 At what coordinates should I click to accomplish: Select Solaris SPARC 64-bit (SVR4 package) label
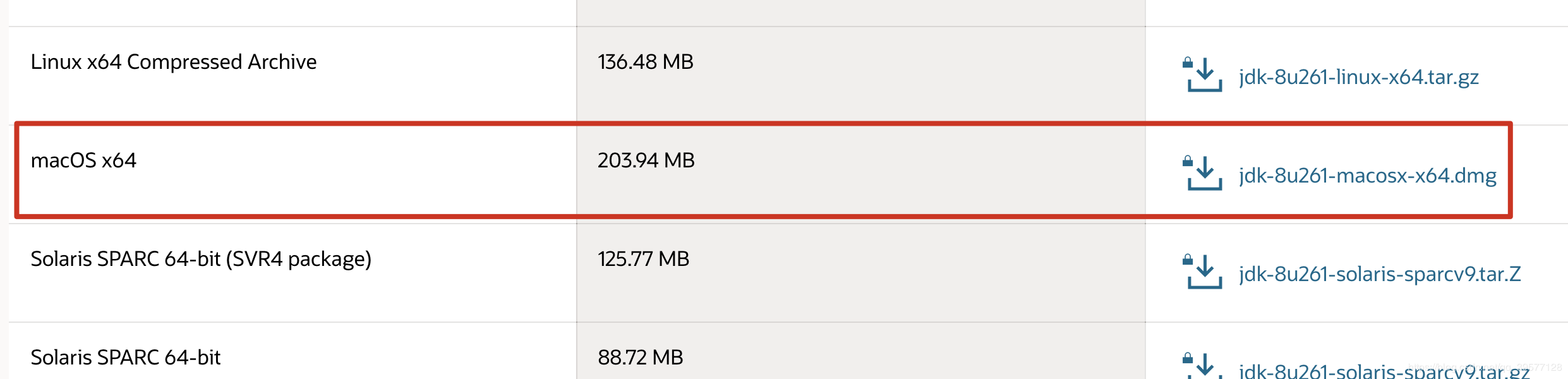click(x=201, y=260)
